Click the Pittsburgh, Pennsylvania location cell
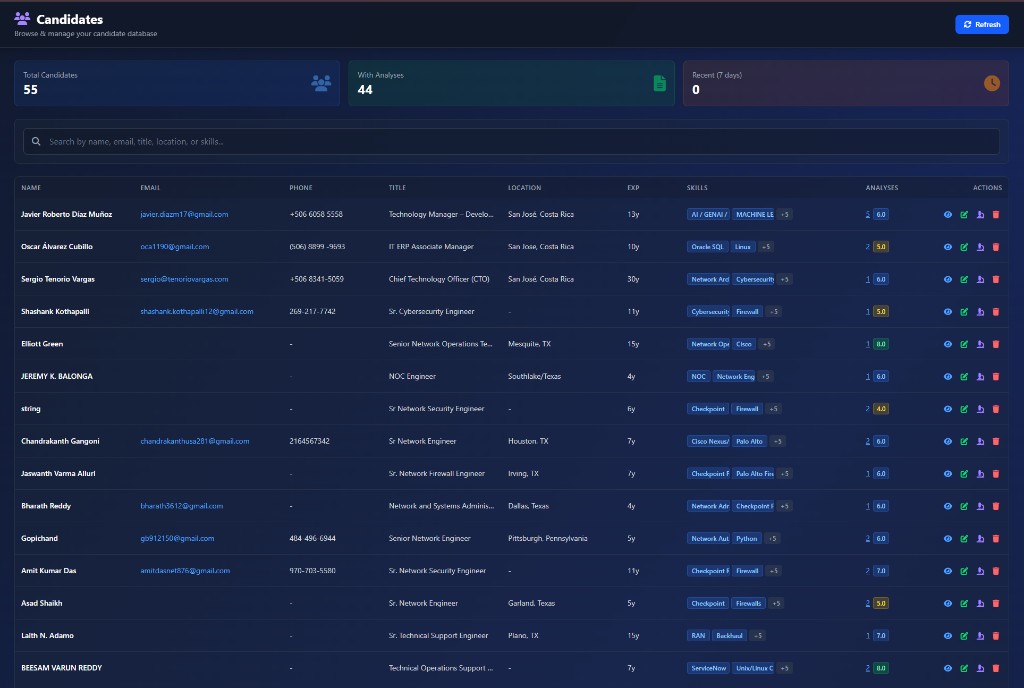 click(x=547, y=539)
